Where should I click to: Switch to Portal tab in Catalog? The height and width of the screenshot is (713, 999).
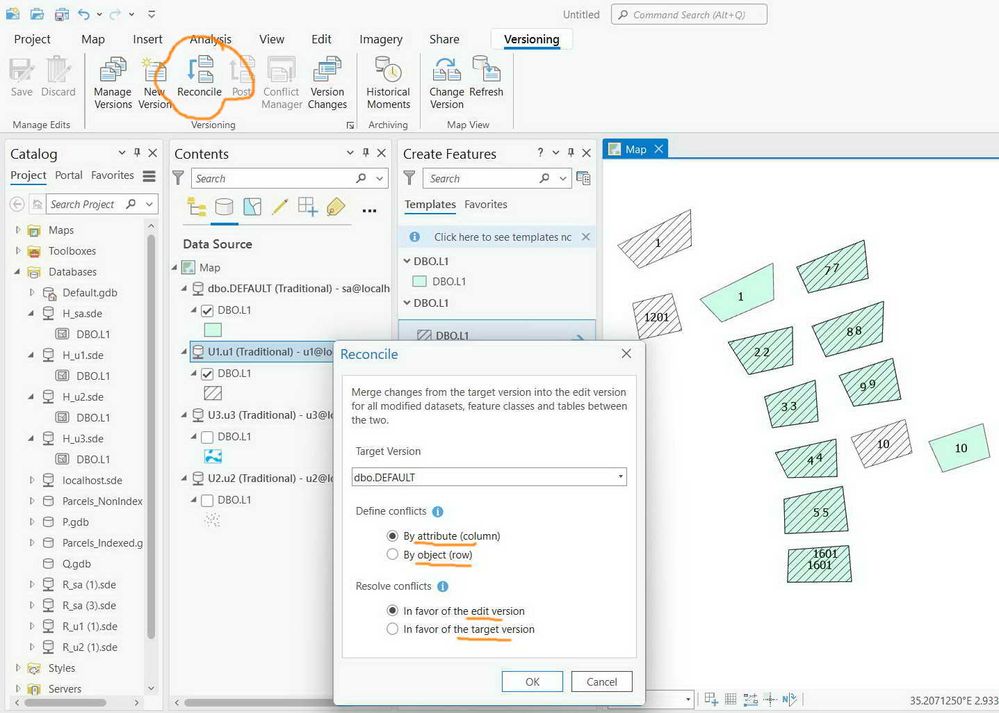click(68, 175)
